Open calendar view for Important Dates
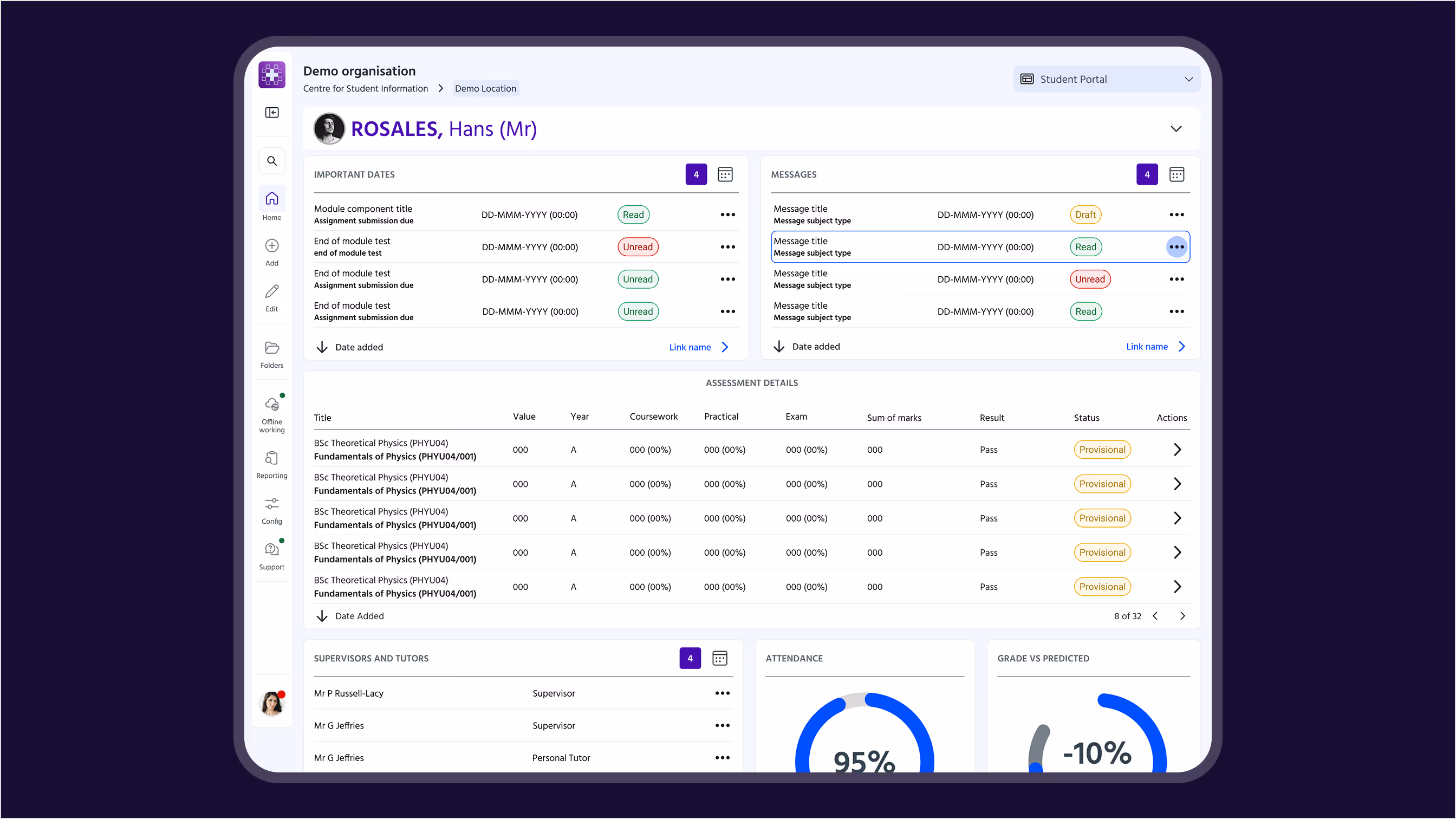The height and width of the screenshot is (819, 1456). 725,174
